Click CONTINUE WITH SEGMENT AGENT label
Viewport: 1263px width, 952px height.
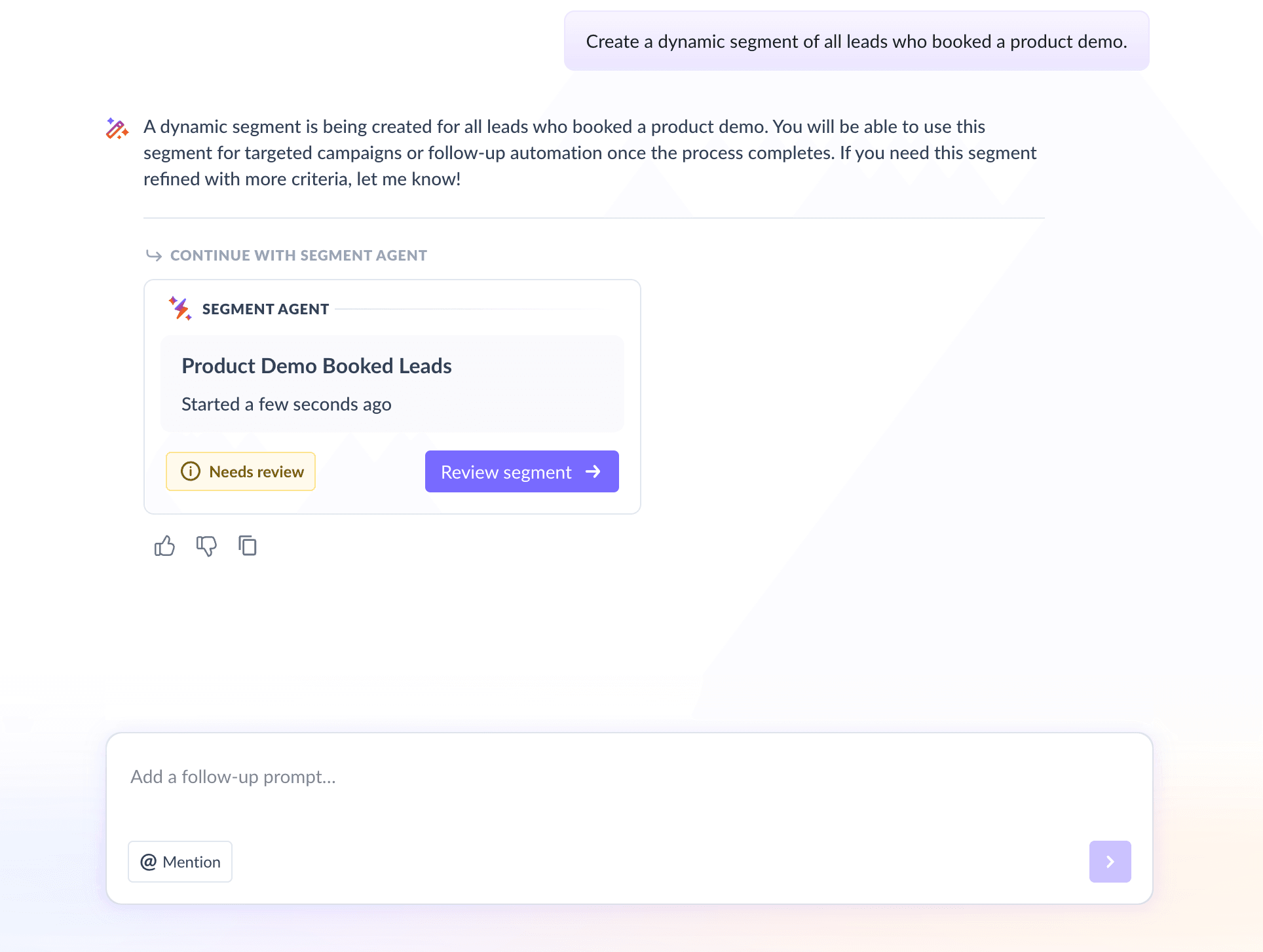coord(299,255)
